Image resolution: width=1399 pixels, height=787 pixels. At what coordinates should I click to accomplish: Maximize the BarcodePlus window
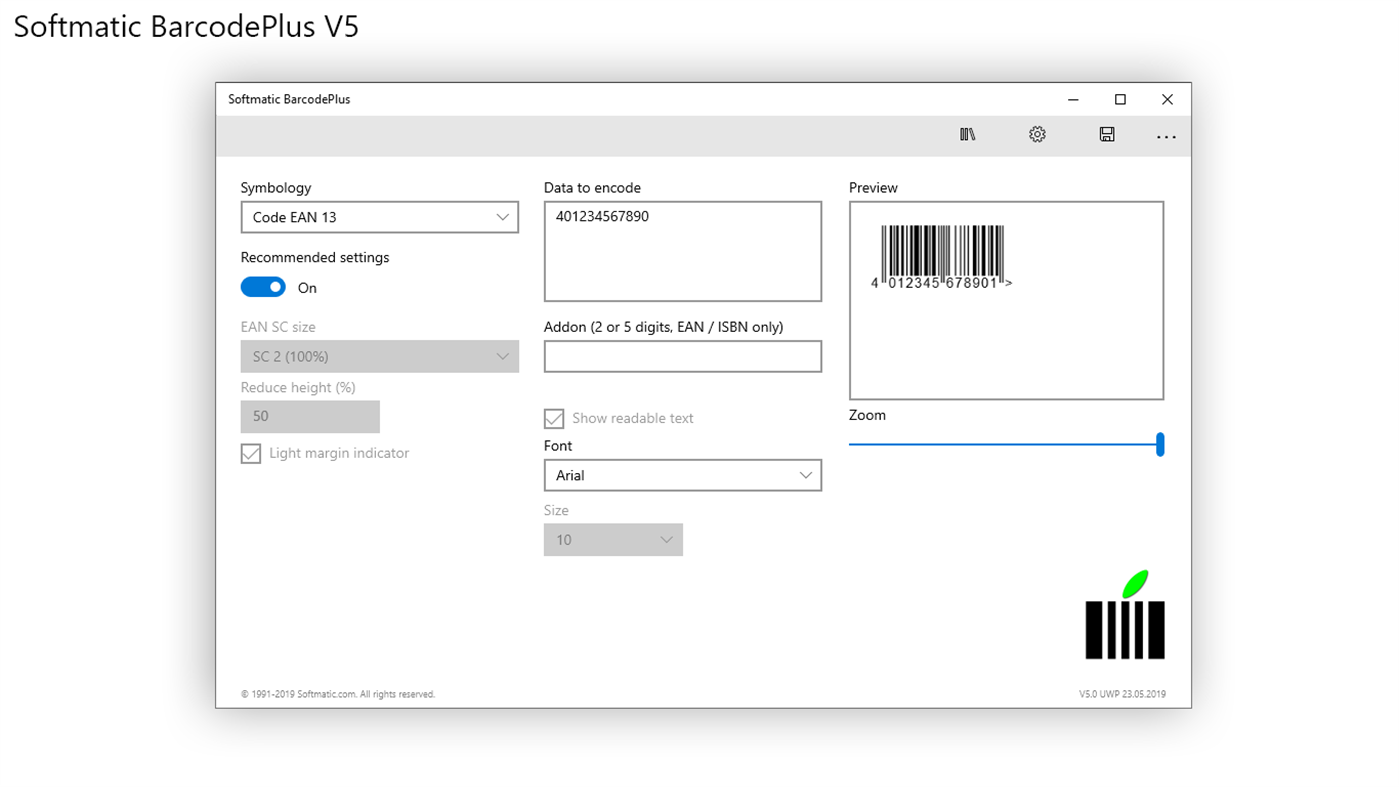tap(1120, 99)
